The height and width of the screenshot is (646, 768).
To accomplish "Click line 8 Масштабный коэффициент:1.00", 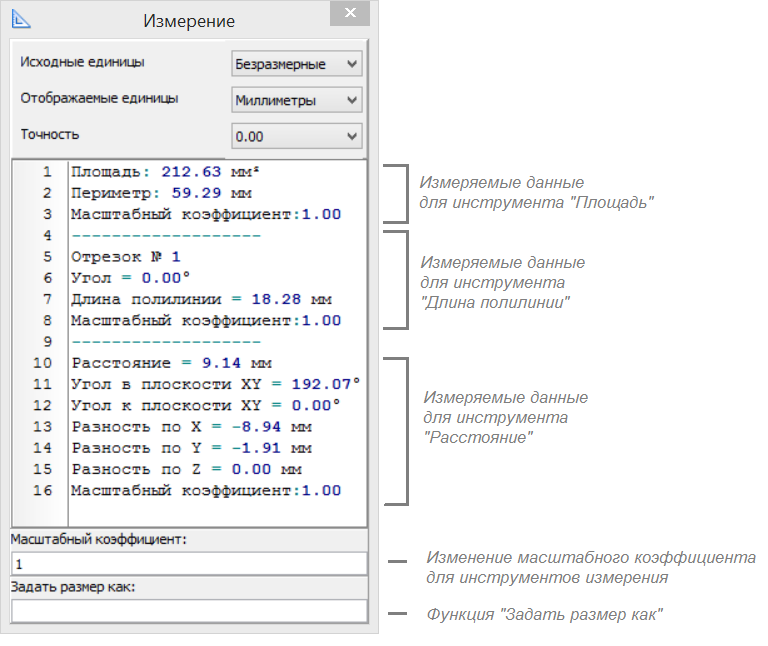I will [206, 320].
